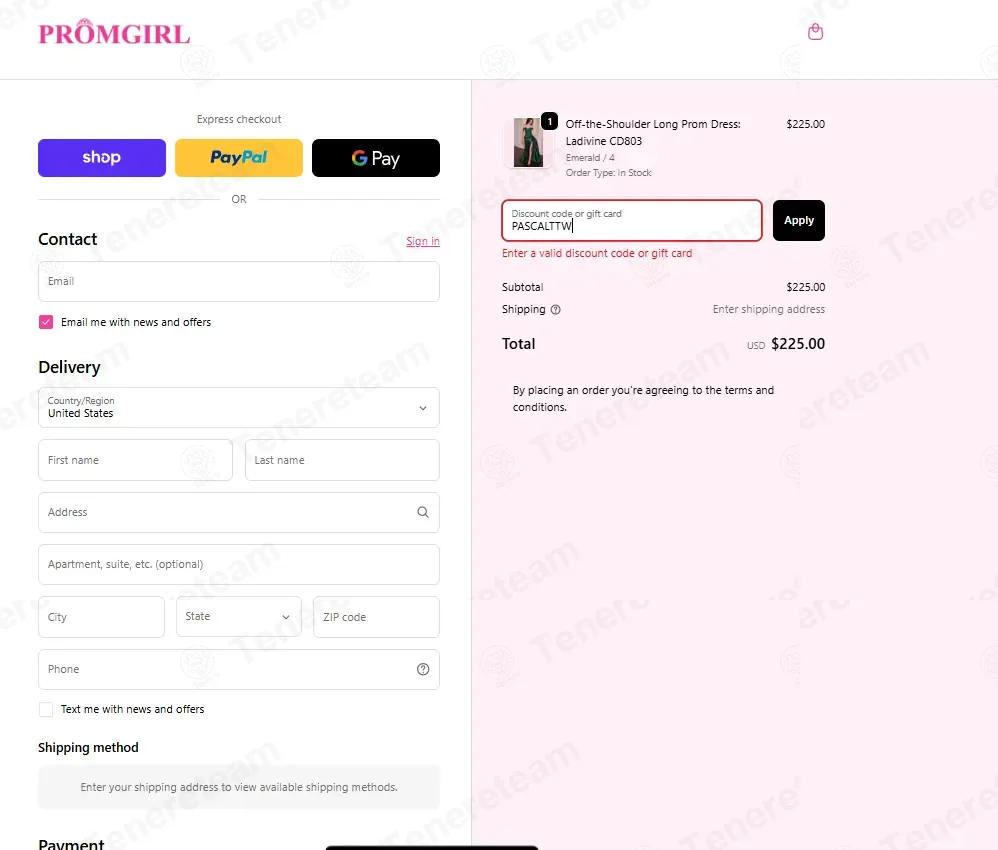Click the address search magnifier icon
The height and width of the screenshot is (850, 998).
coord(423,512)
